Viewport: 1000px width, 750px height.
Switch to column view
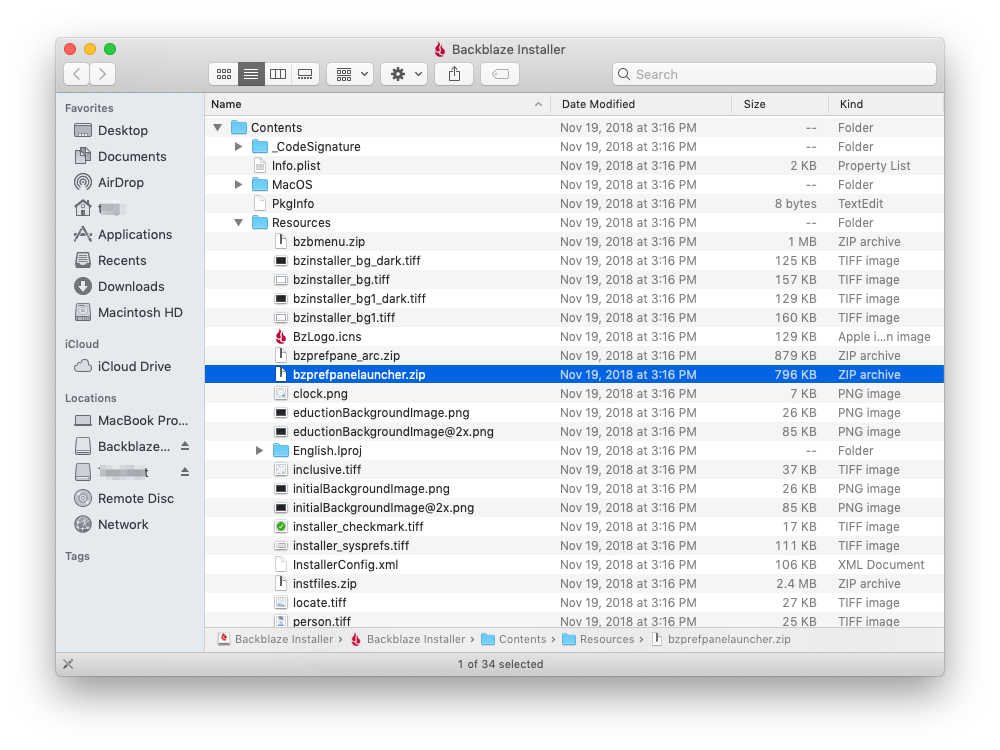[278, 74]
